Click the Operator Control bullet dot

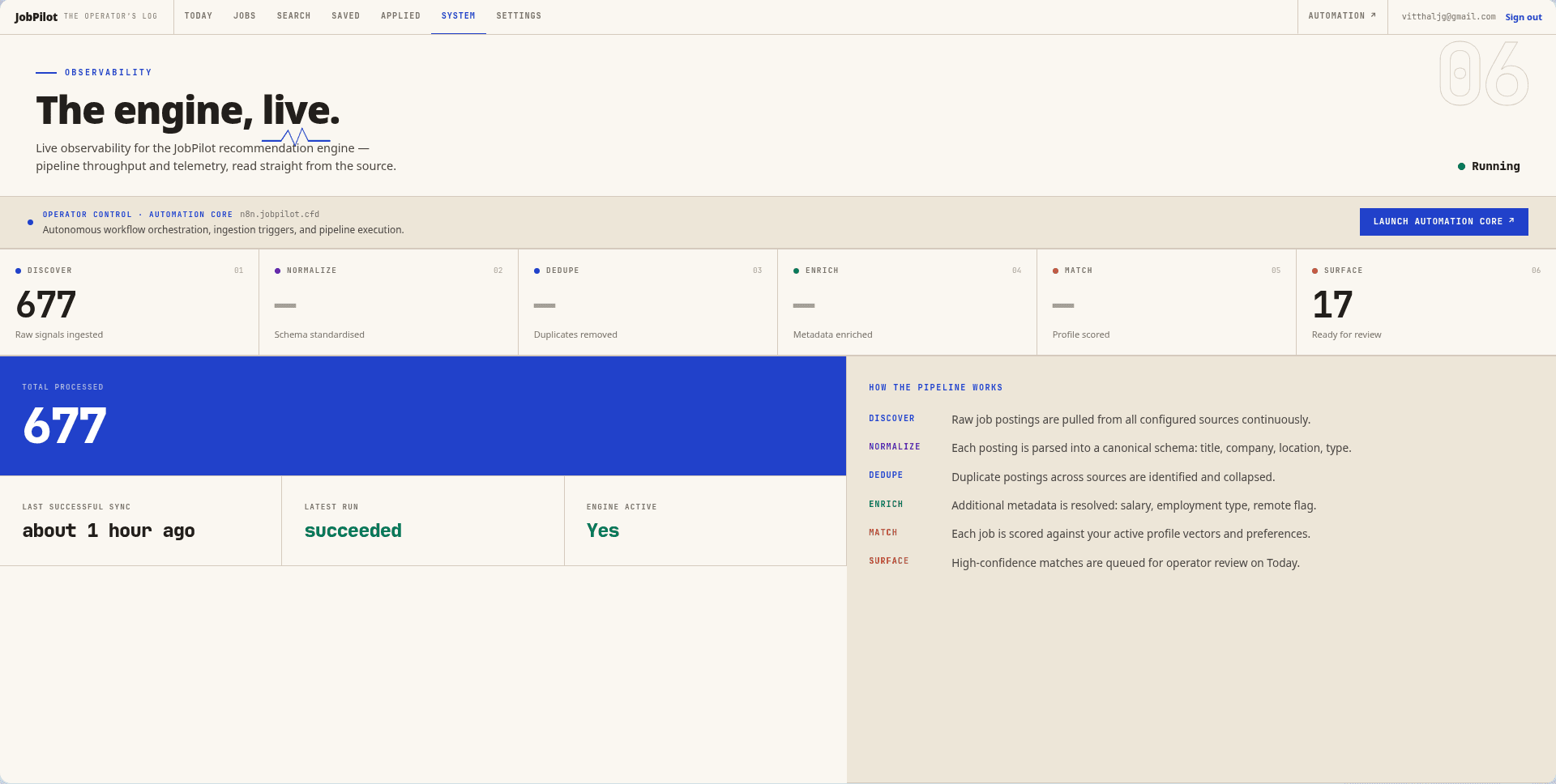31,222
